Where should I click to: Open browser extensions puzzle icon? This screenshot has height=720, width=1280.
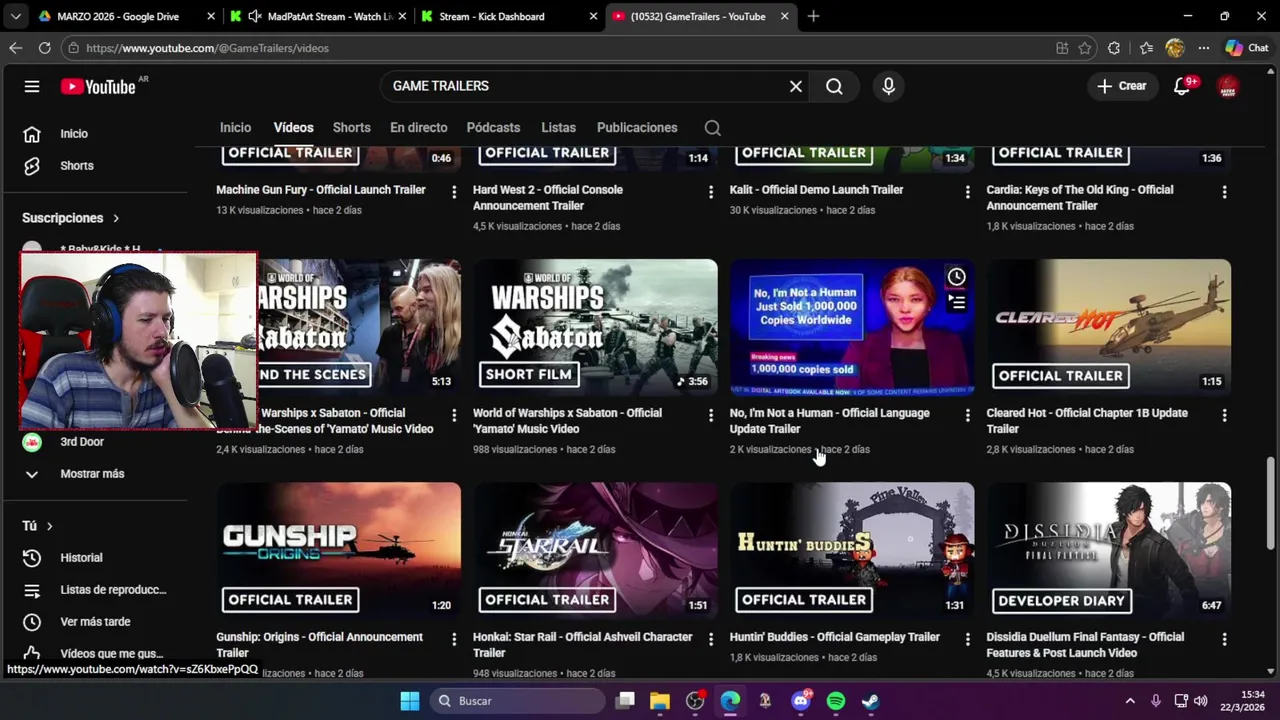(1114, 48)
